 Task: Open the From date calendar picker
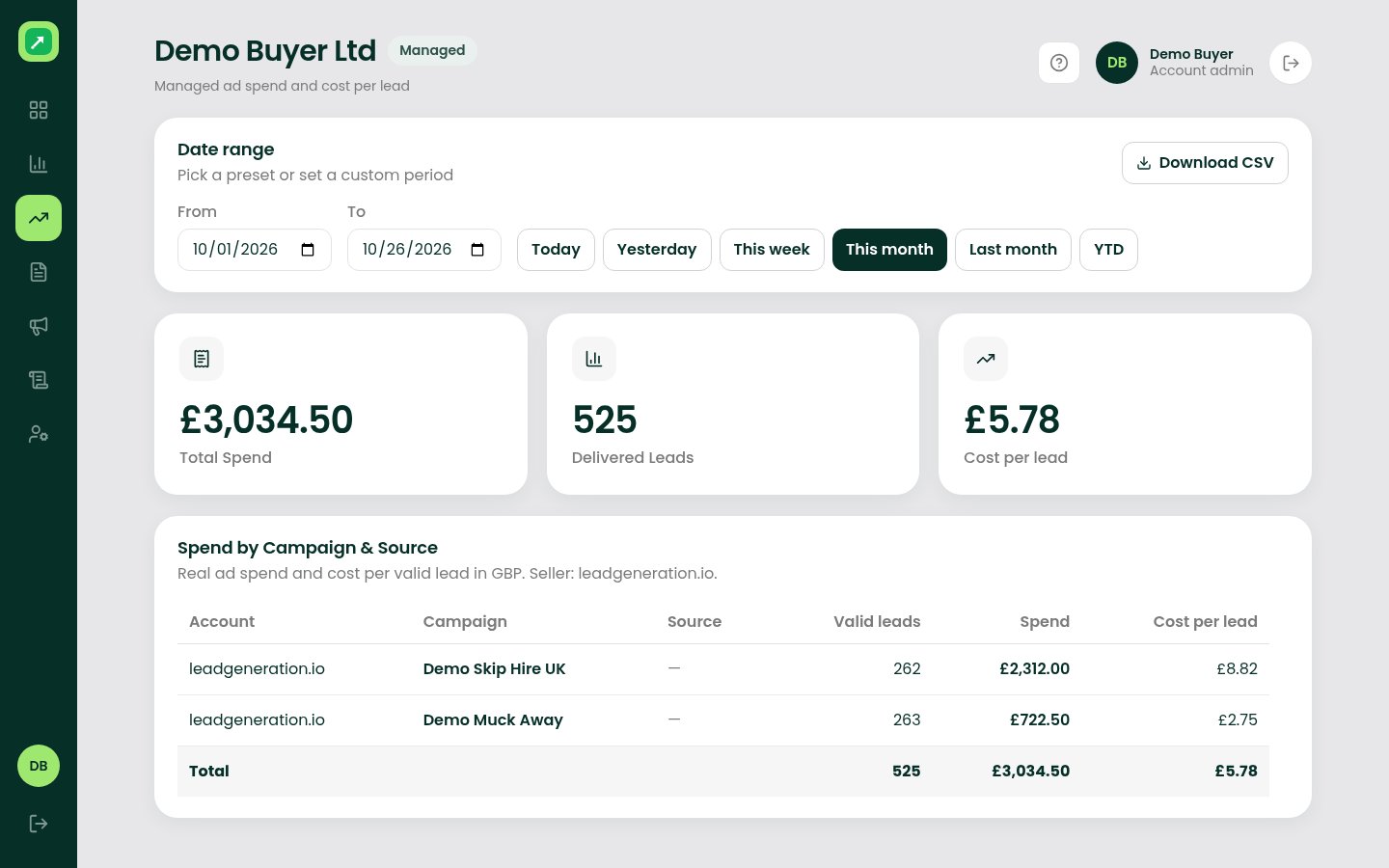click(x=308, y=250)
